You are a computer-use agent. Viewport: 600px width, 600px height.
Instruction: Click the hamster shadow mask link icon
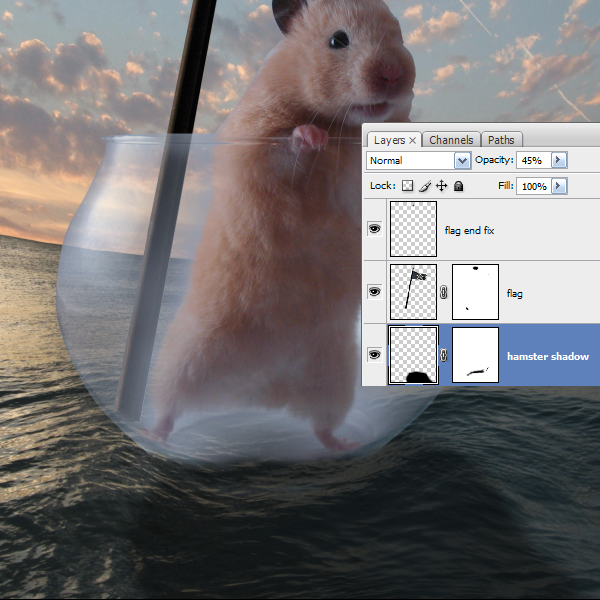point(444,355)
